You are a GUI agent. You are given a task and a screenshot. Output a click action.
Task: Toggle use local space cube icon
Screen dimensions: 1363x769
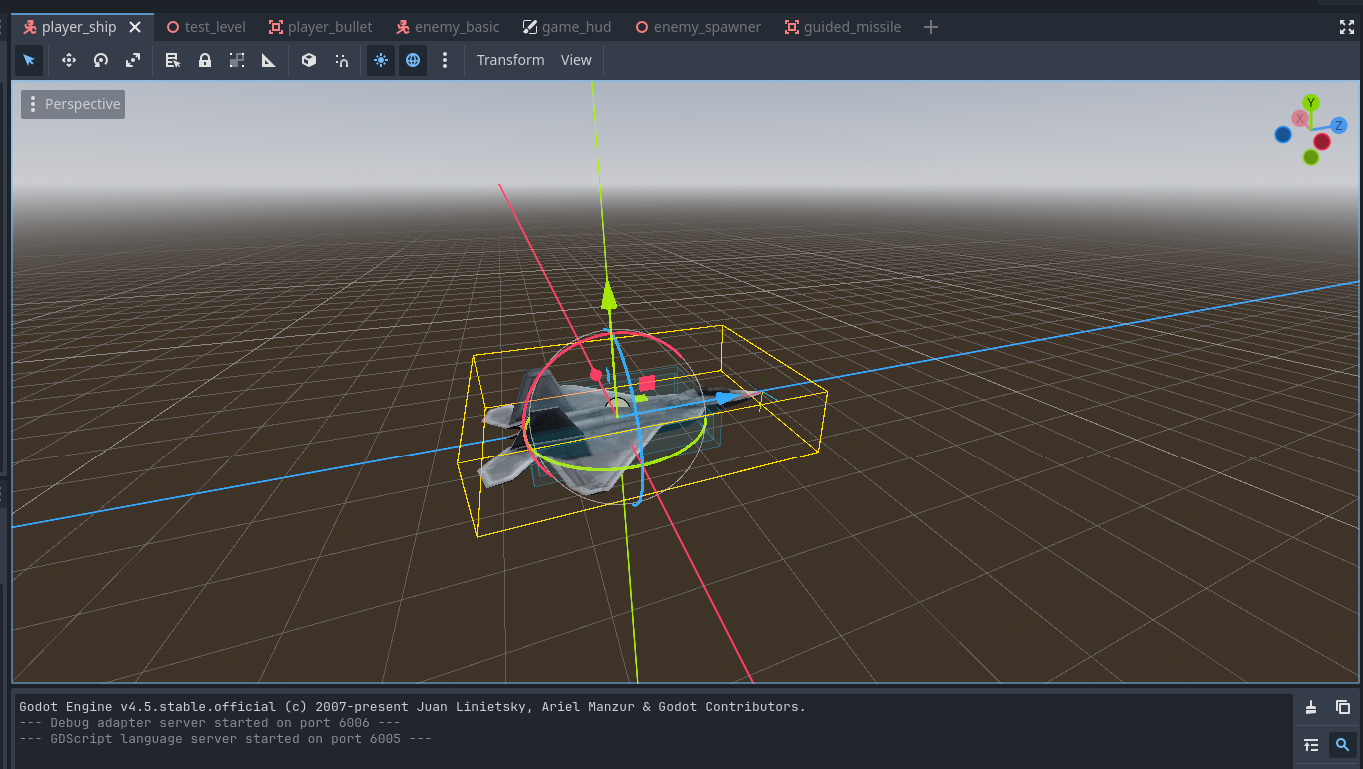(x=309, y=60)
